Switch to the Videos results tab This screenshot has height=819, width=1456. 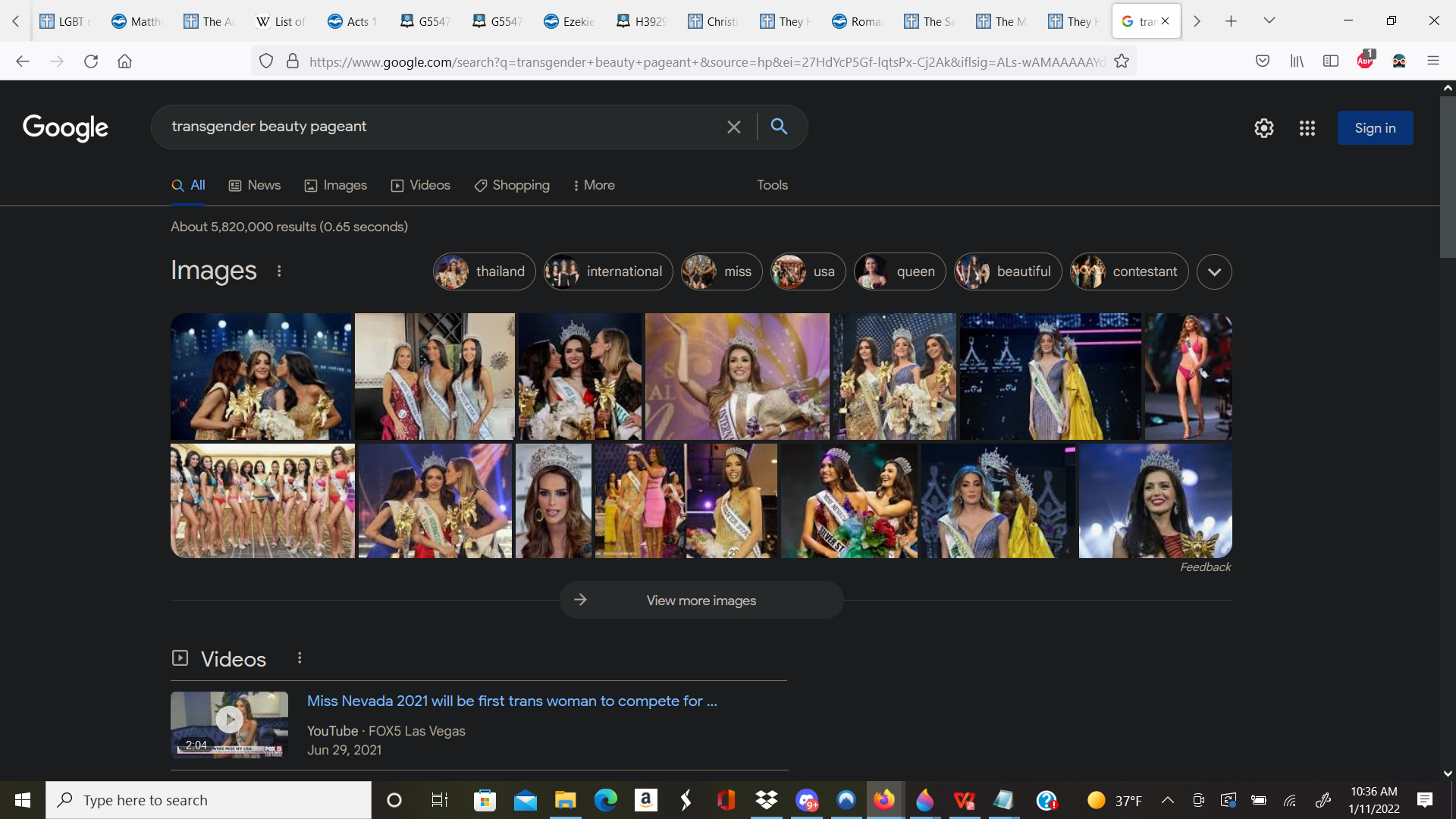coord(421,185)
